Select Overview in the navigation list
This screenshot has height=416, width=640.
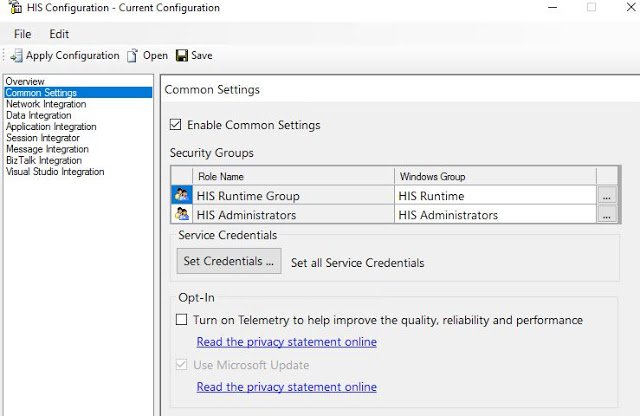tap(25, 81)
